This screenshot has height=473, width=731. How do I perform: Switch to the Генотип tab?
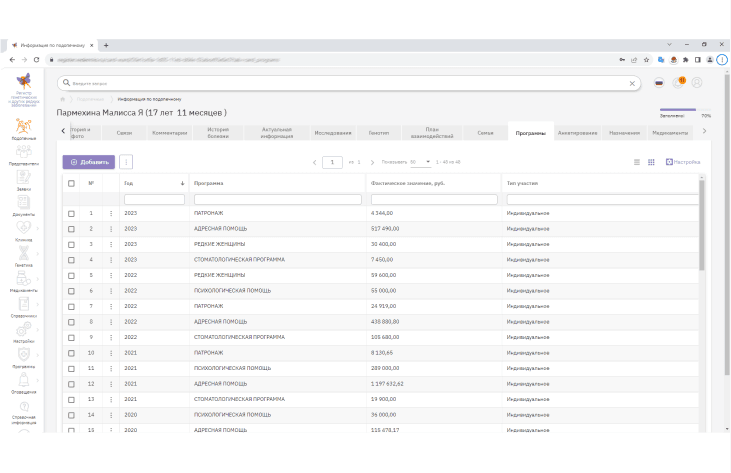(x=379, y=133)
